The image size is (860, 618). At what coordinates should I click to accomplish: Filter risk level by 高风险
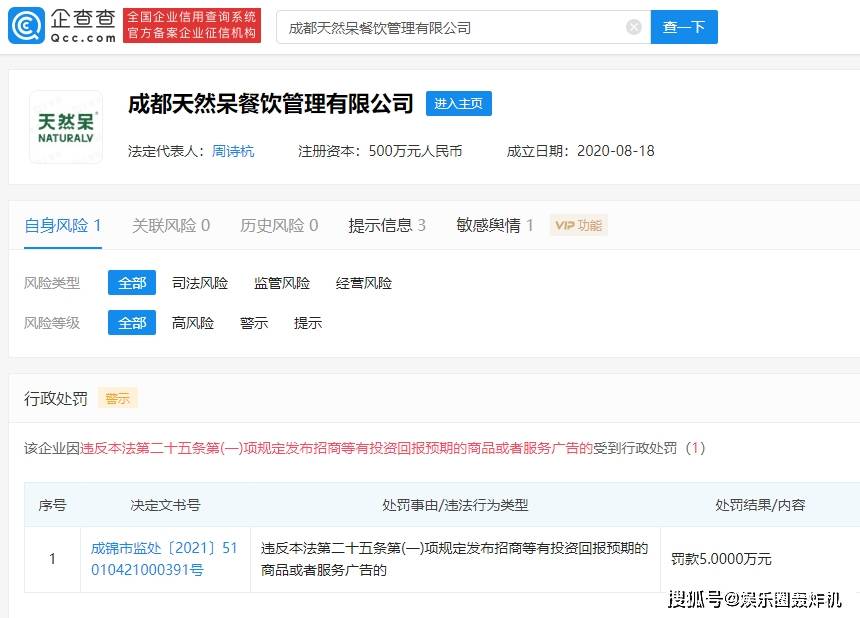(193, 323)
